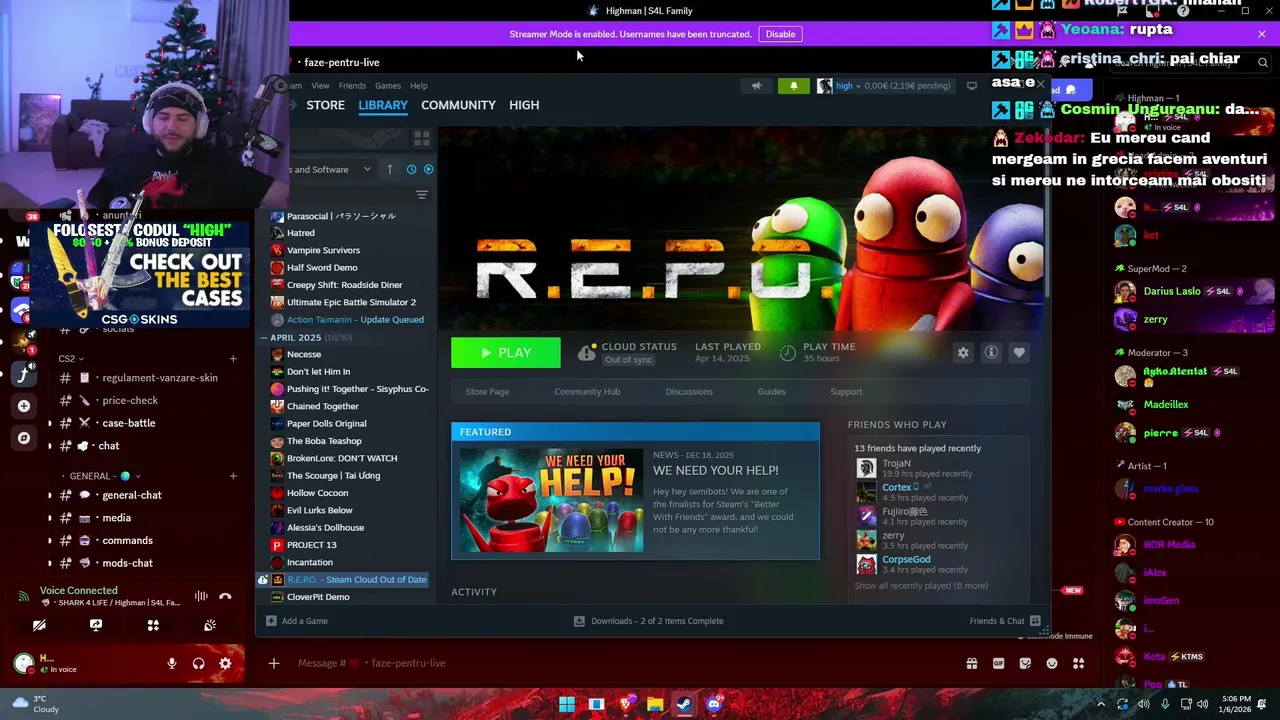The width and height of the screenshot is (1280, 720).
Task: Turn on Discord camera
Action: point(39,625)
